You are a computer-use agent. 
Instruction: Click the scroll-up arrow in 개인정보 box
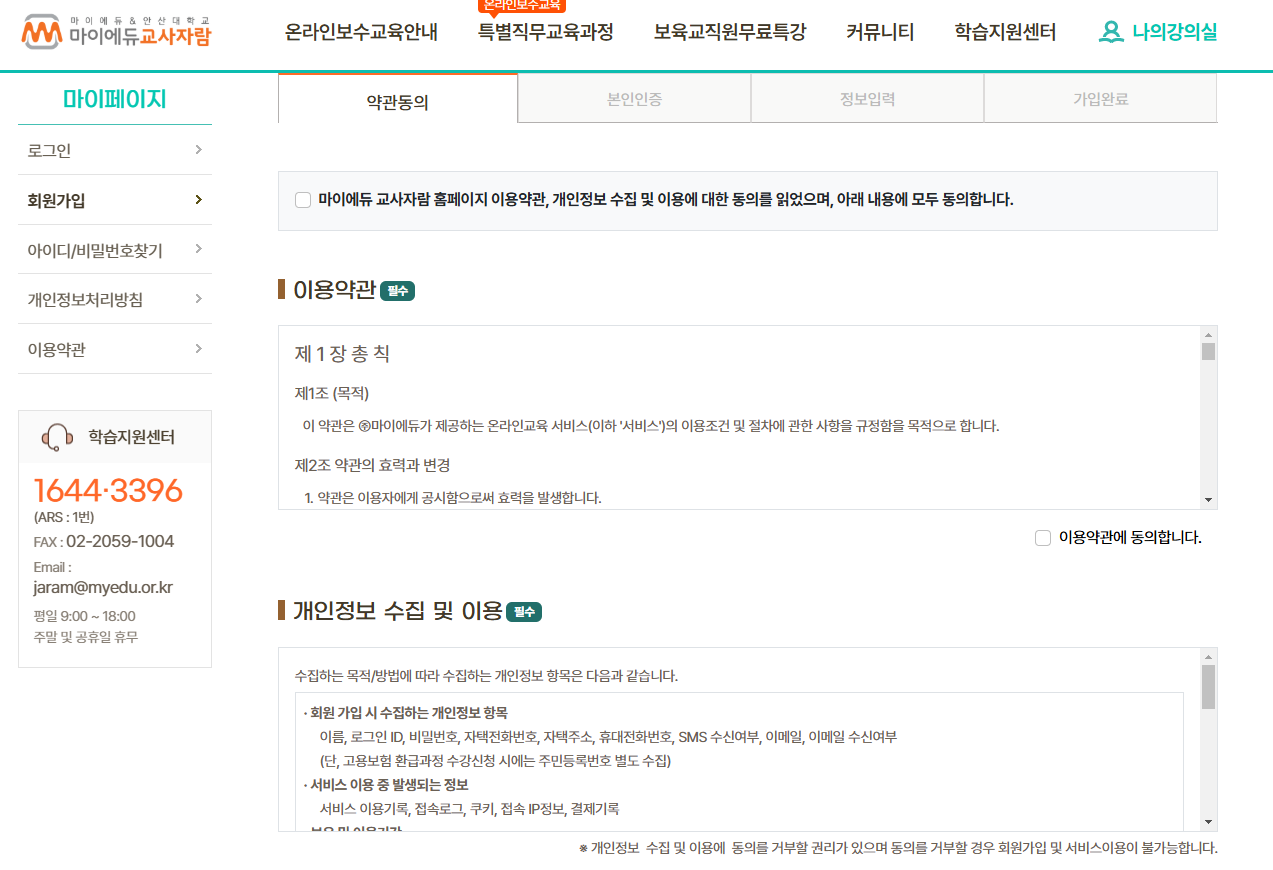[1208, 656]
